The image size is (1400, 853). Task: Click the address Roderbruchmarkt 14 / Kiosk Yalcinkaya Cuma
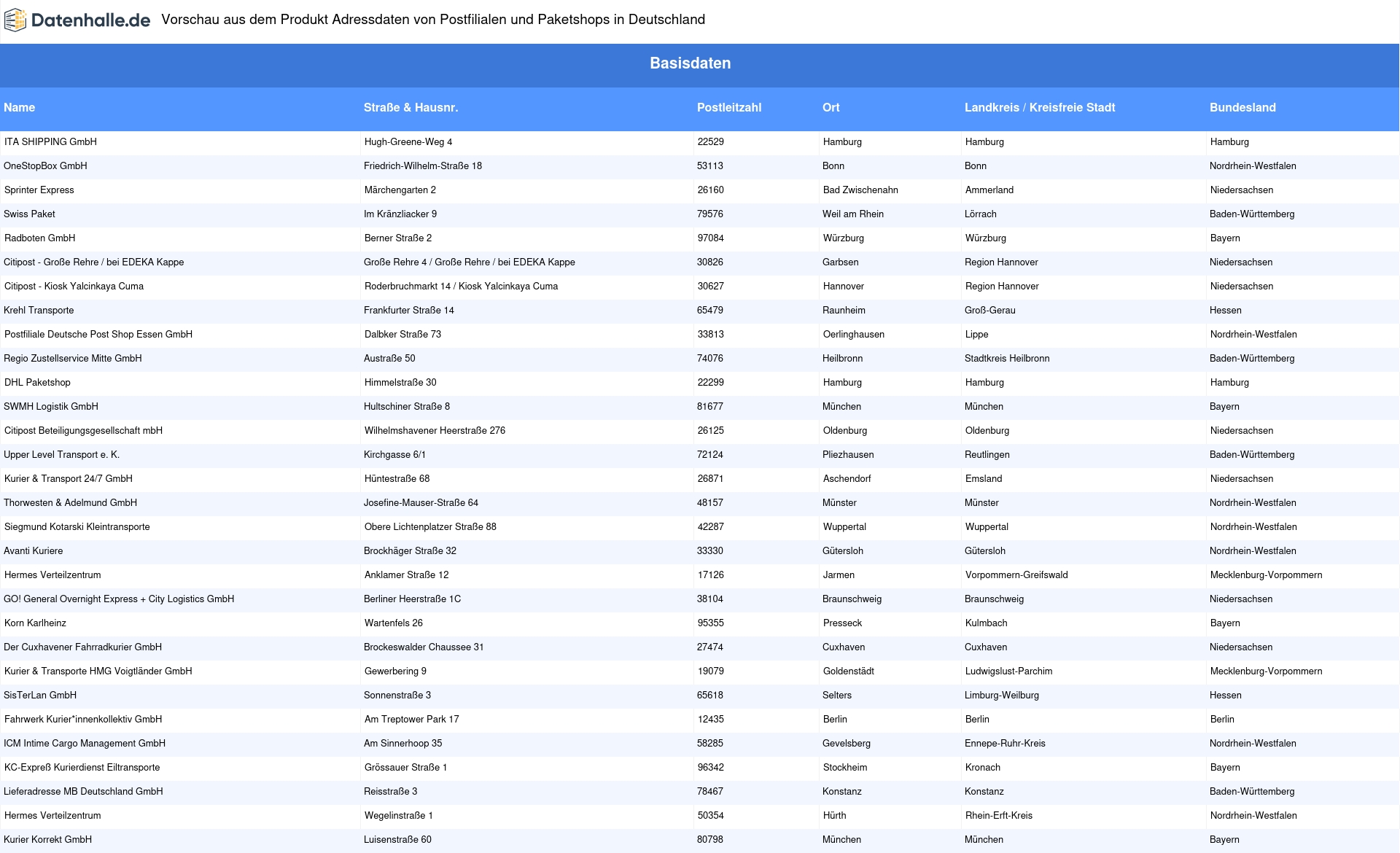tap(461, 286)
